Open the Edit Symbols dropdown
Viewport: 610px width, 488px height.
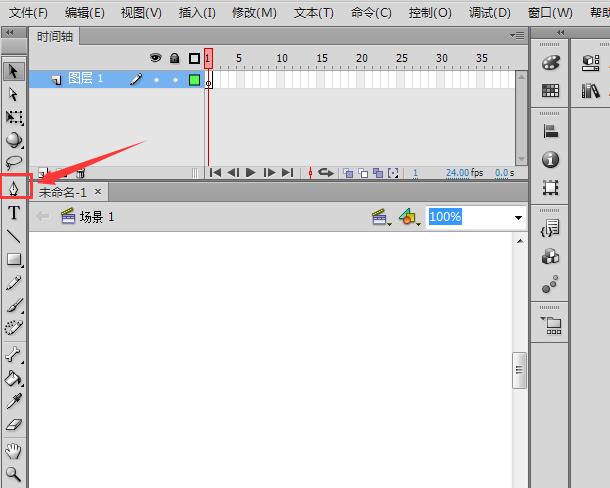[409, 217]
